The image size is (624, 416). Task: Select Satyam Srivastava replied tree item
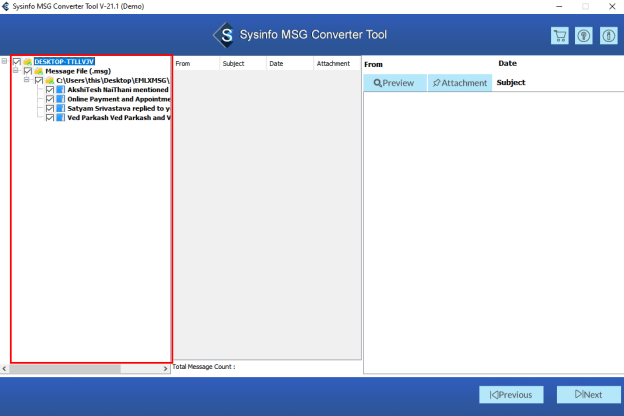click(x=119, y=108)
